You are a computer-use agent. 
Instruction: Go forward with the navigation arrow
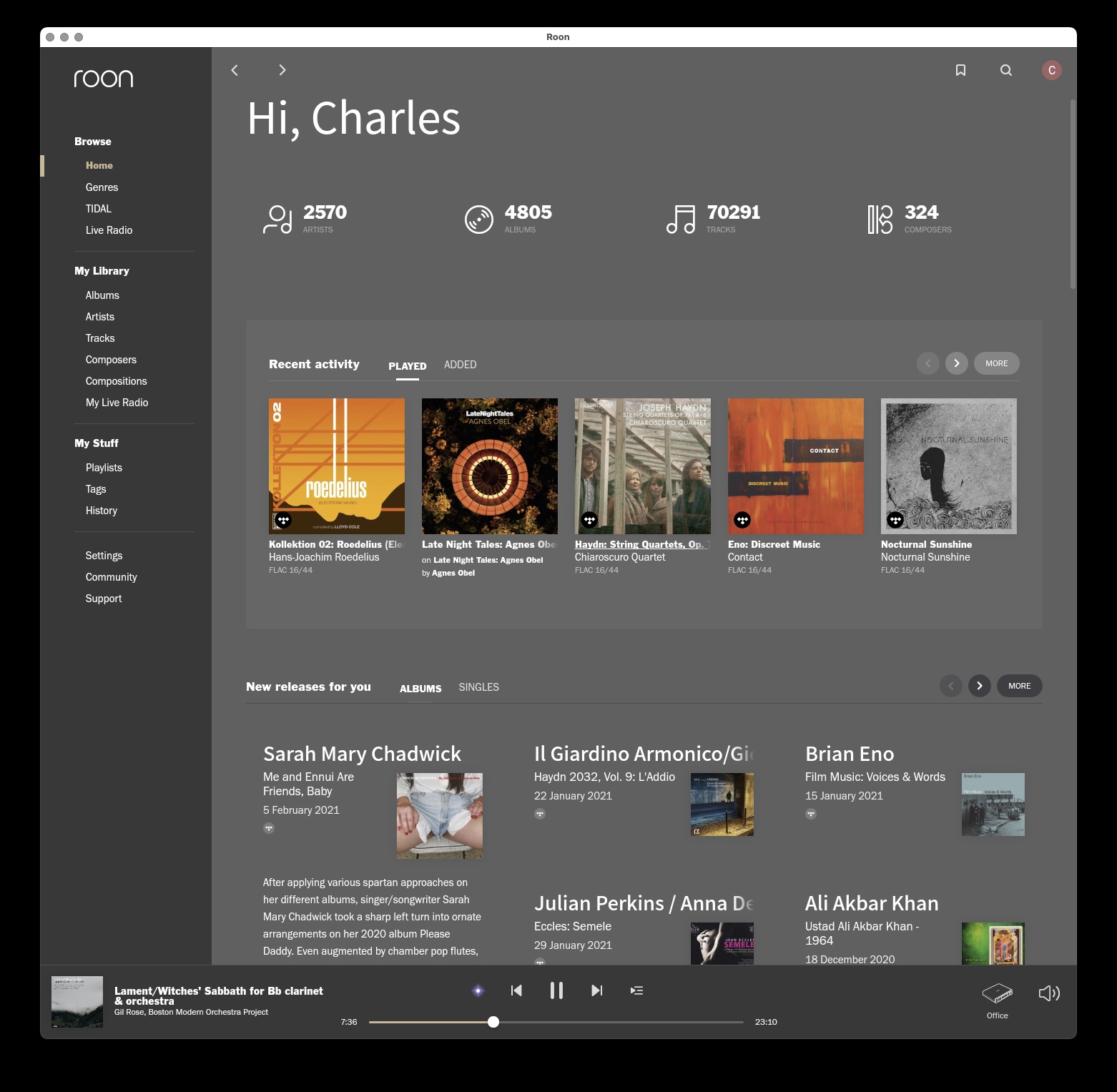(282, 70)
